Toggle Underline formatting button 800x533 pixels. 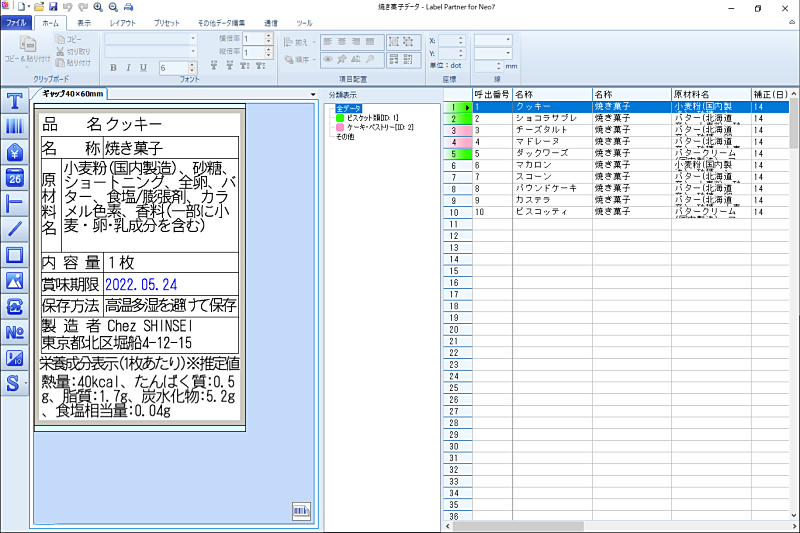(x=144, y=68)
